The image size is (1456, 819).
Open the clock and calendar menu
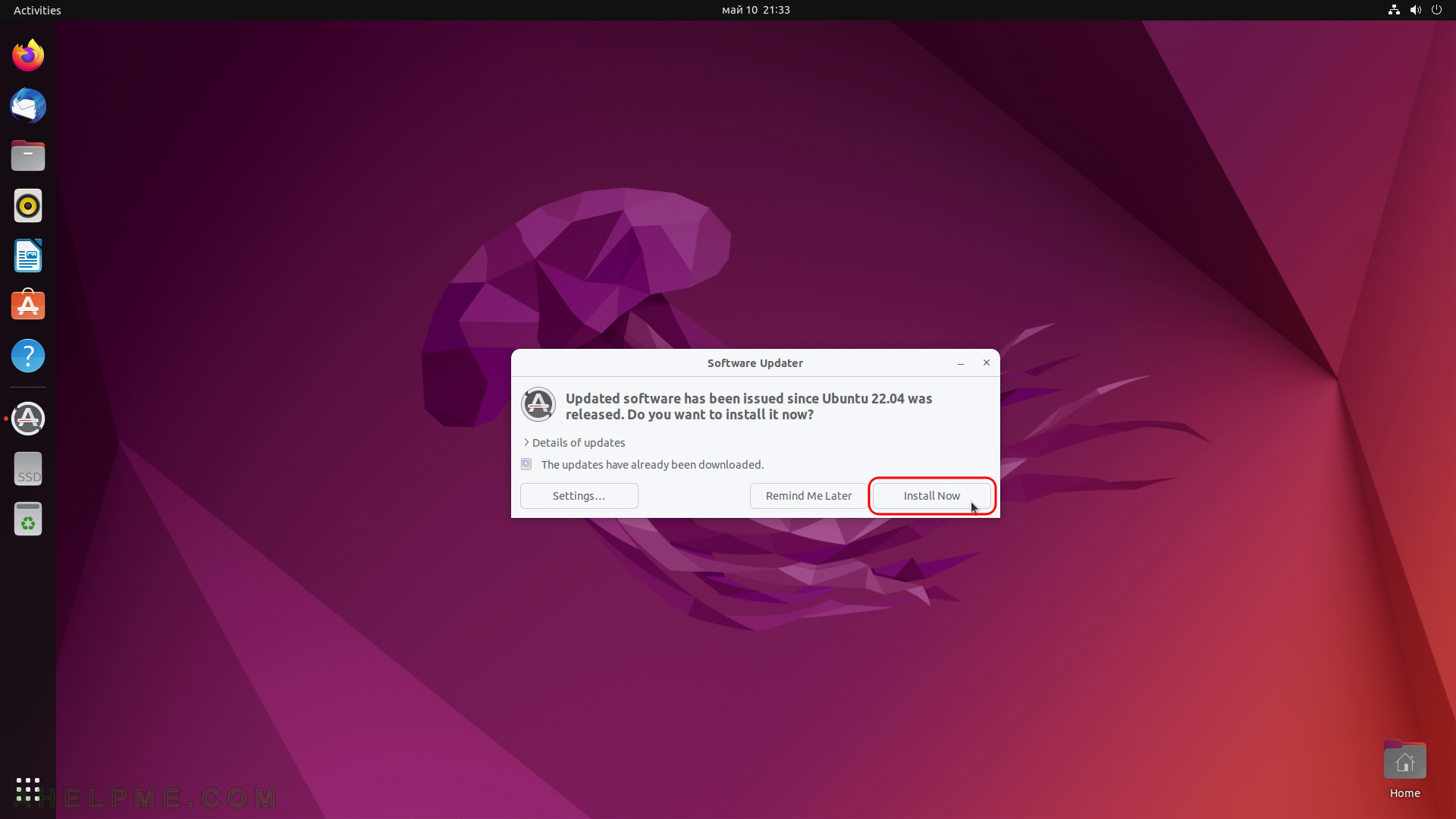tap(755, 10)
